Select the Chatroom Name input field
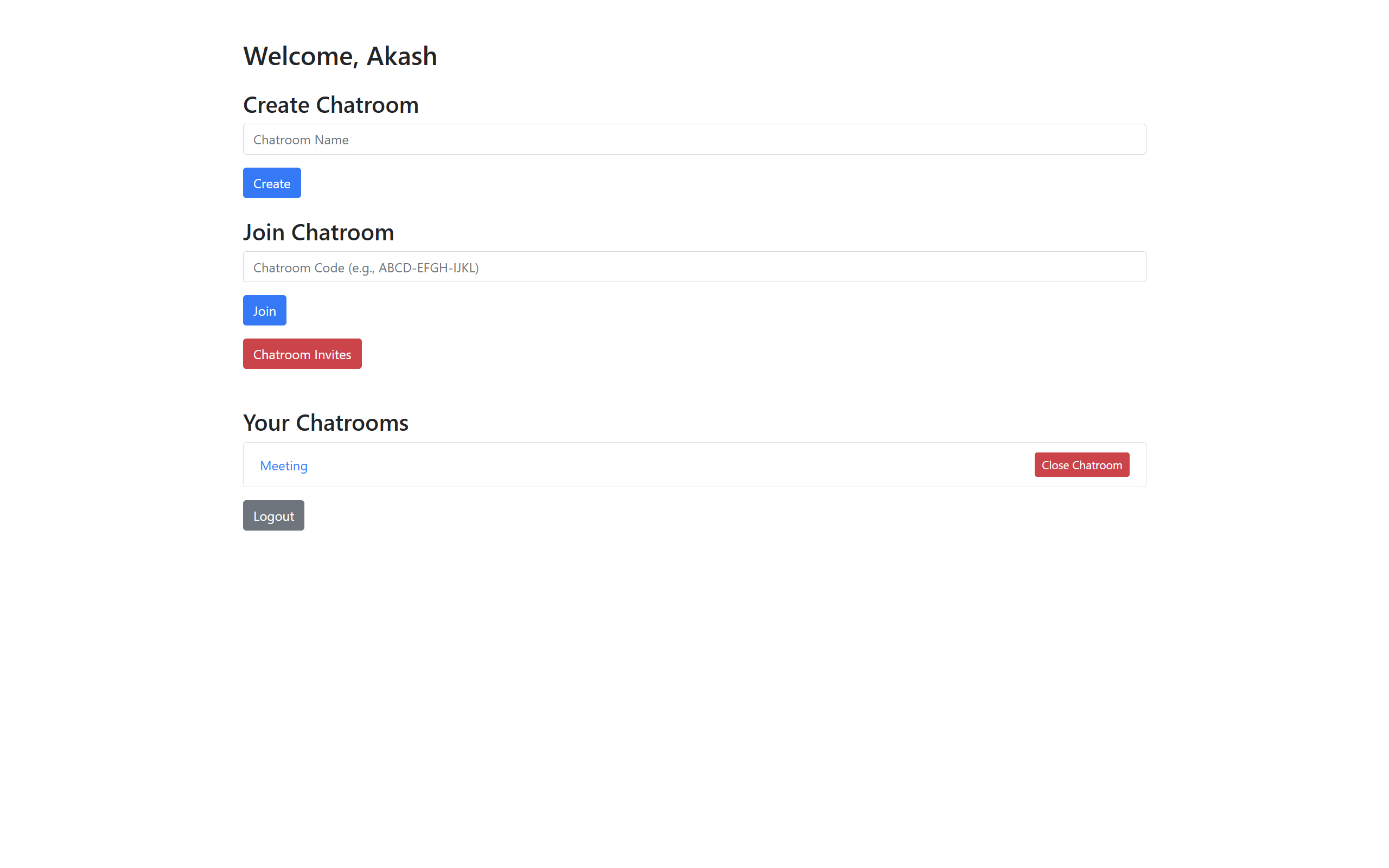This screenshot has height=868, width=1389. tap(694, 139)
